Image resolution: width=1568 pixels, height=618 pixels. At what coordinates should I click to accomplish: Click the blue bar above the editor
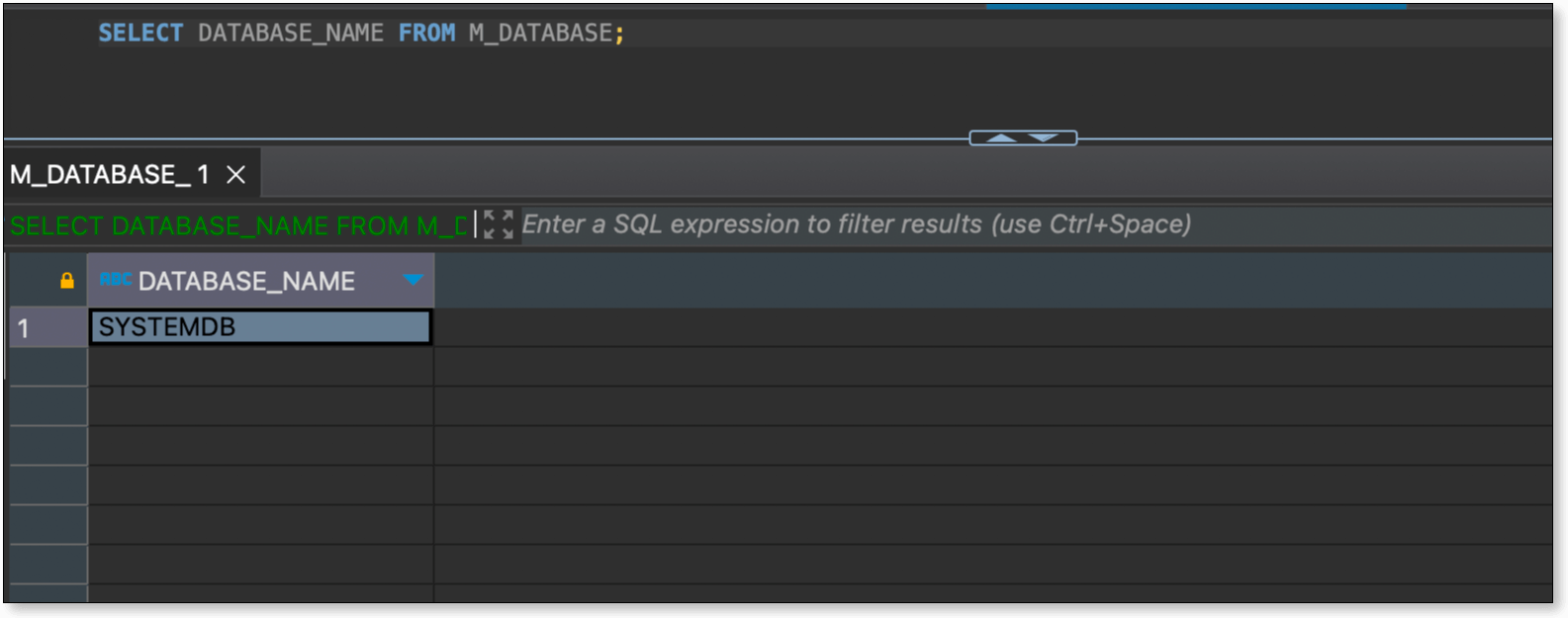click(1195, 6)
